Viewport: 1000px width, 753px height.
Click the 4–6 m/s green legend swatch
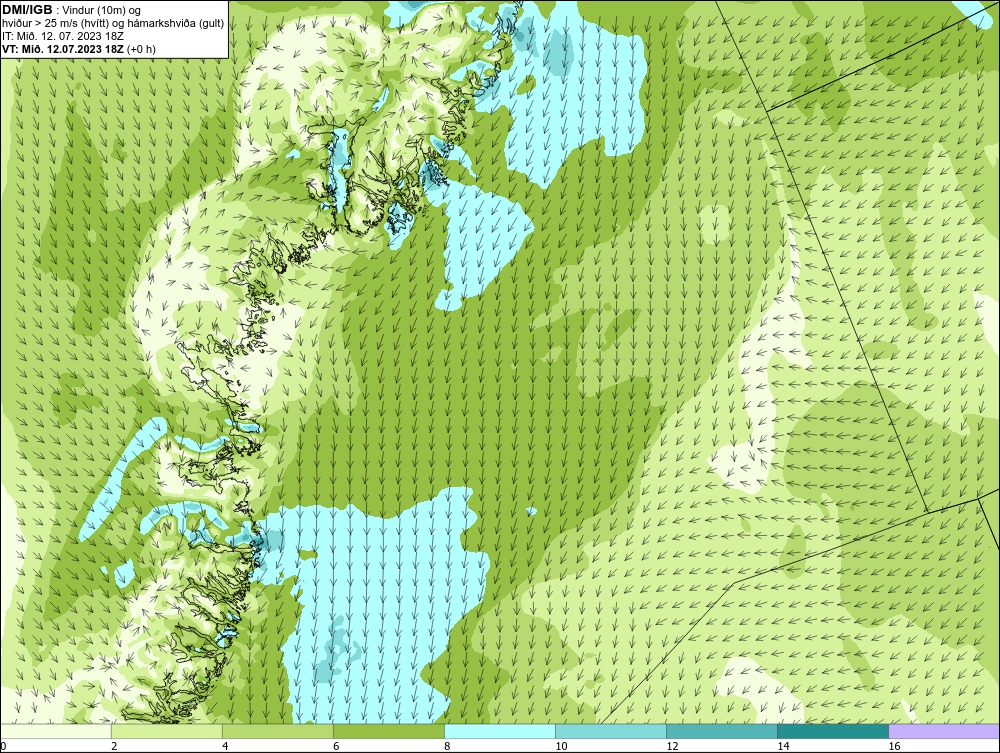tap(278, 731)
